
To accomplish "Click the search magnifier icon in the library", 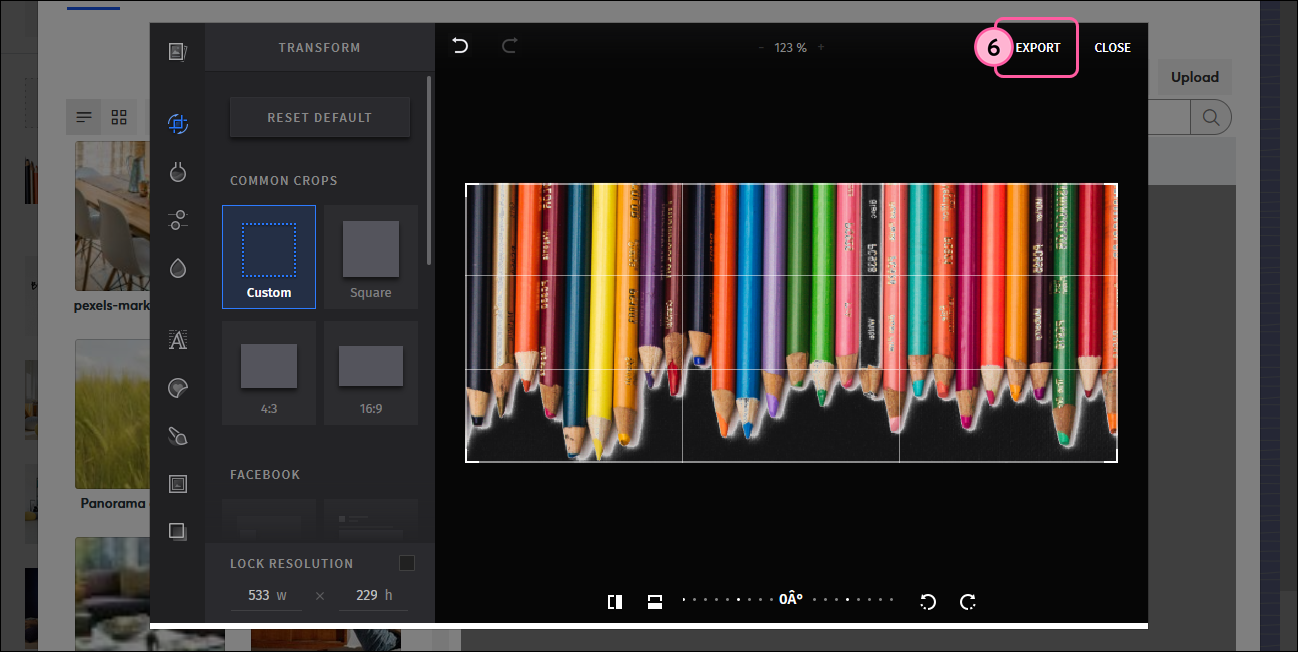I will pyautogui.click(x=1210, y=118).
